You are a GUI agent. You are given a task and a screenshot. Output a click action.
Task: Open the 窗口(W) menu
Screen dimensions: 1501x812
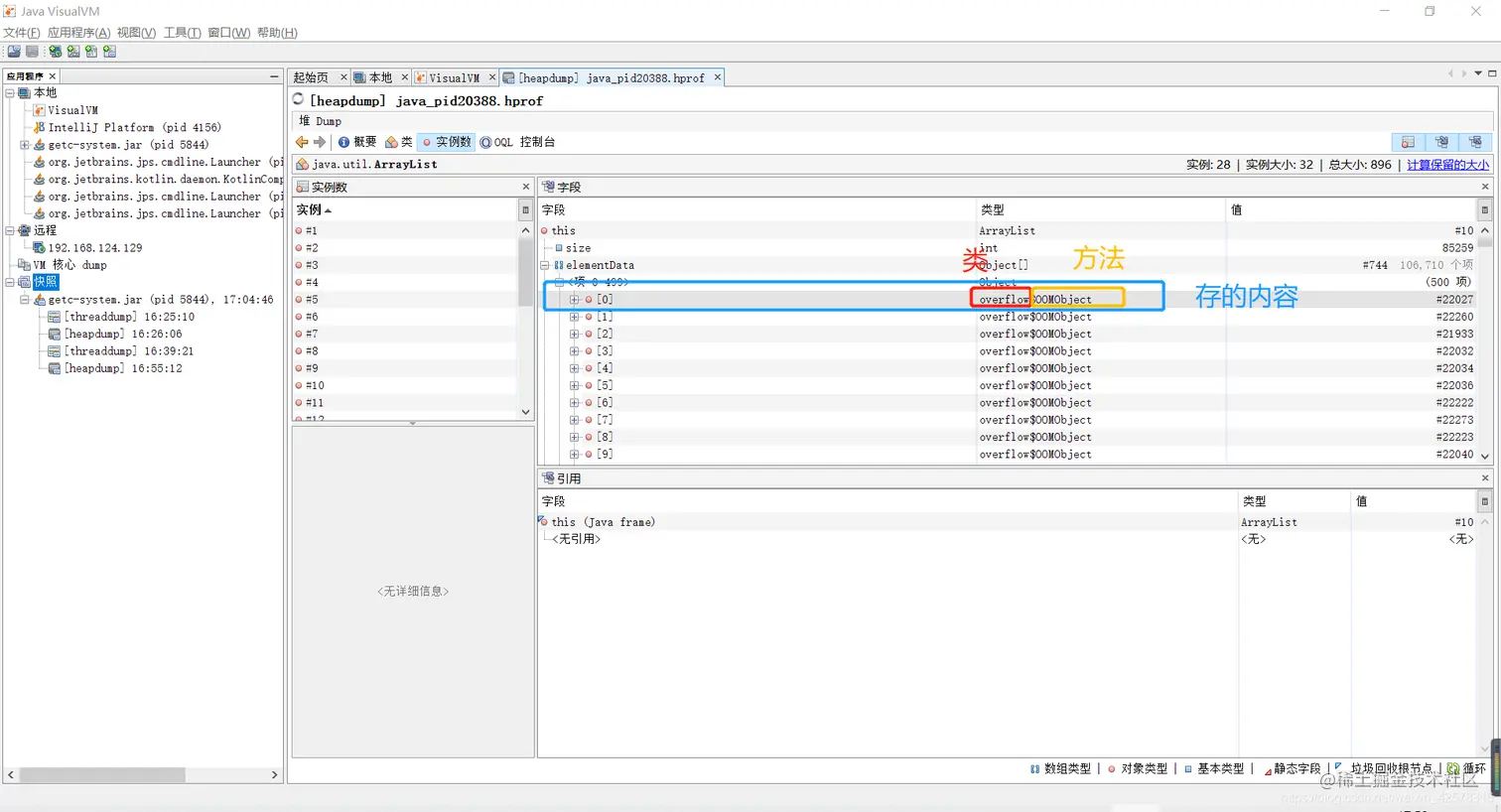click(229, 33)
